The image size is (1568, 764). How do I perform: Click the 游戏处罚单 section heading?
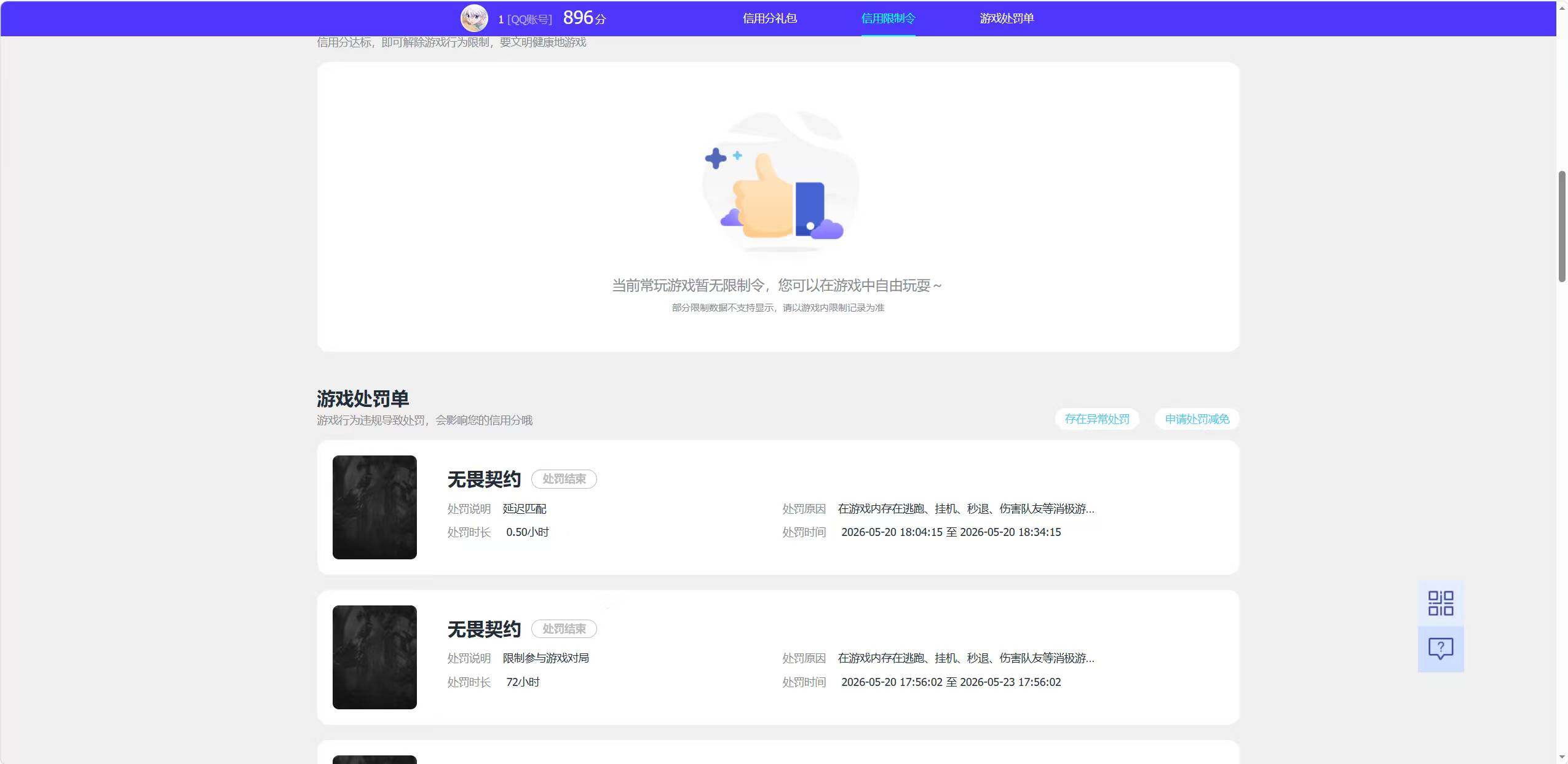tap(363, 399)
